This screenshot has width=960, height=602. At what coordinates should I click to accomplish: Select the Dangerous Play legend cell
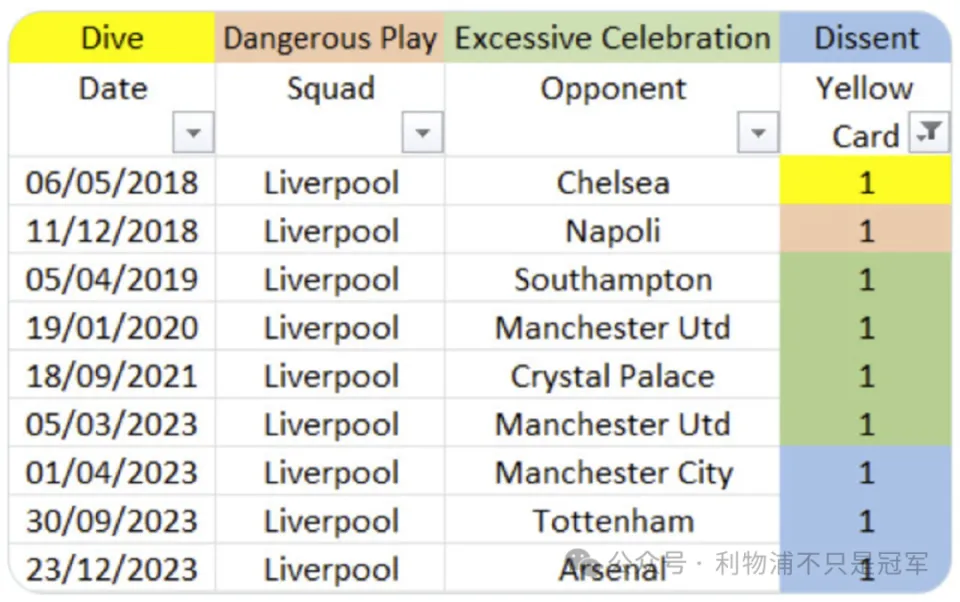(329, 38)
